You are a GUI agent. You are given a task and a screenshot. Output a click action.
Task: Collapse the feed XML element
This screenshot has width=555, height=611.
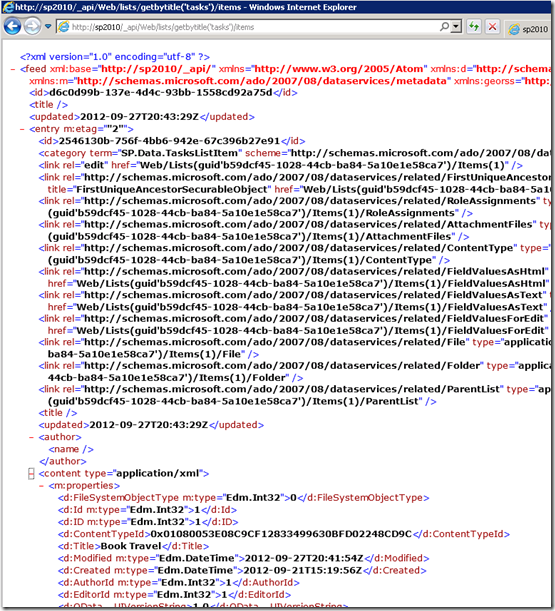click(x=13, y=69)
